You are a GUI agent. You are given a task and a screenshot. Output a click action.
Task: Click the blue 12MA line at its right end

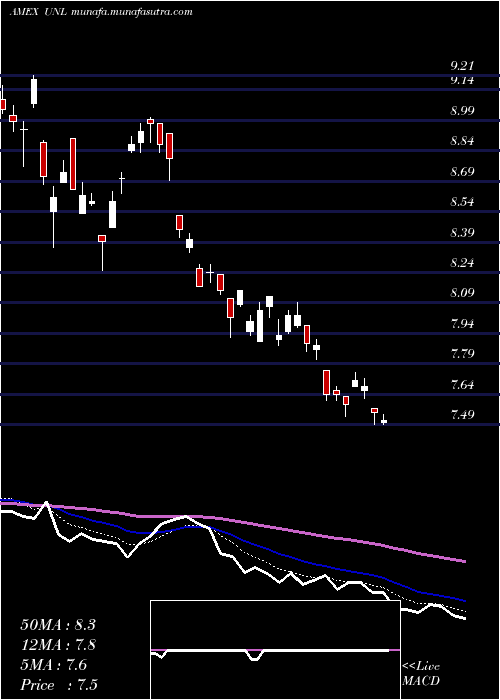point(464,600)
